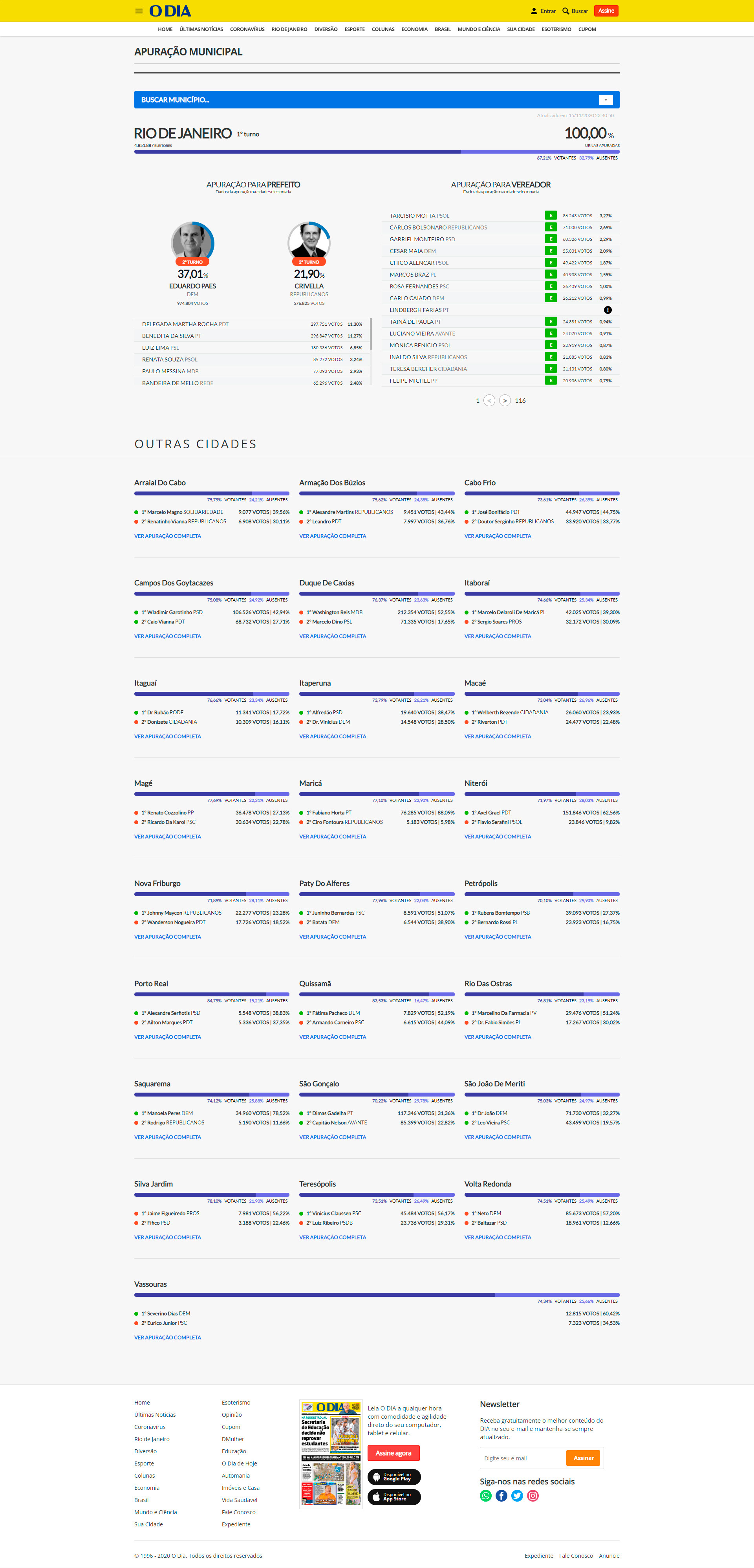
Task: Click the user profile Entrar icon
Action: 534,11
